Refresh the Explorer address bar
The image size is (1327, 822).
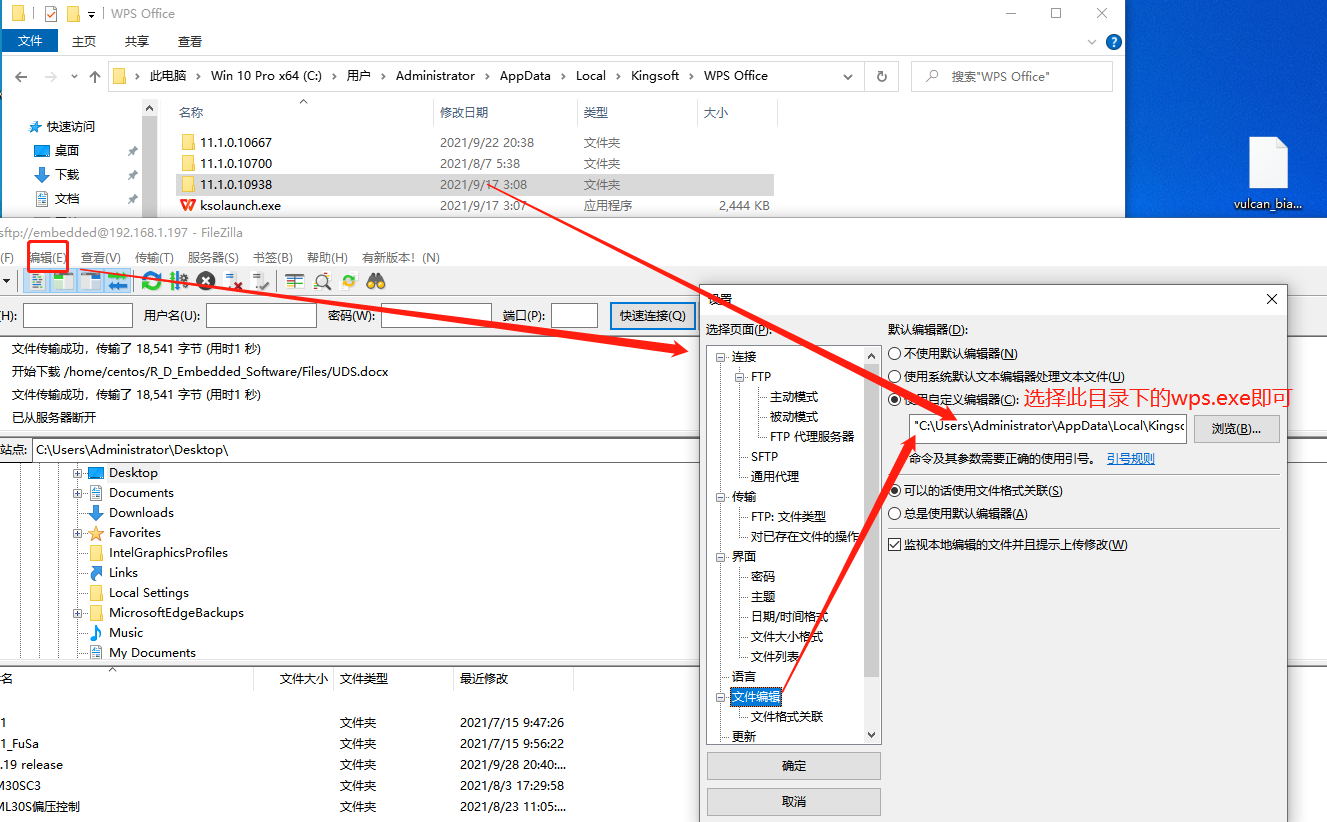pos(881,76)
